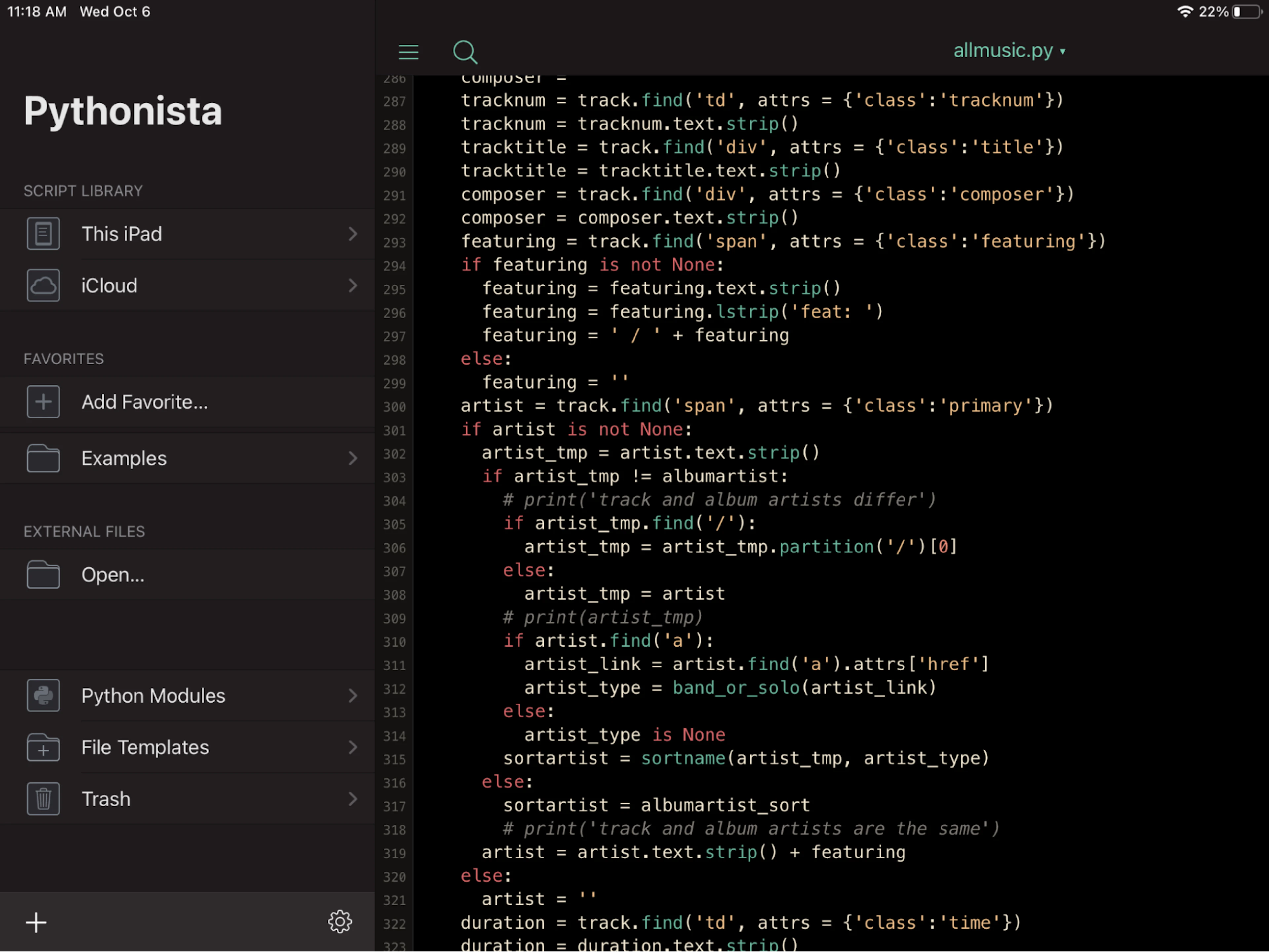The height and width of the screenshot is (952, 1269).
Task: Open File Templates list
Action: coord(188,747)
